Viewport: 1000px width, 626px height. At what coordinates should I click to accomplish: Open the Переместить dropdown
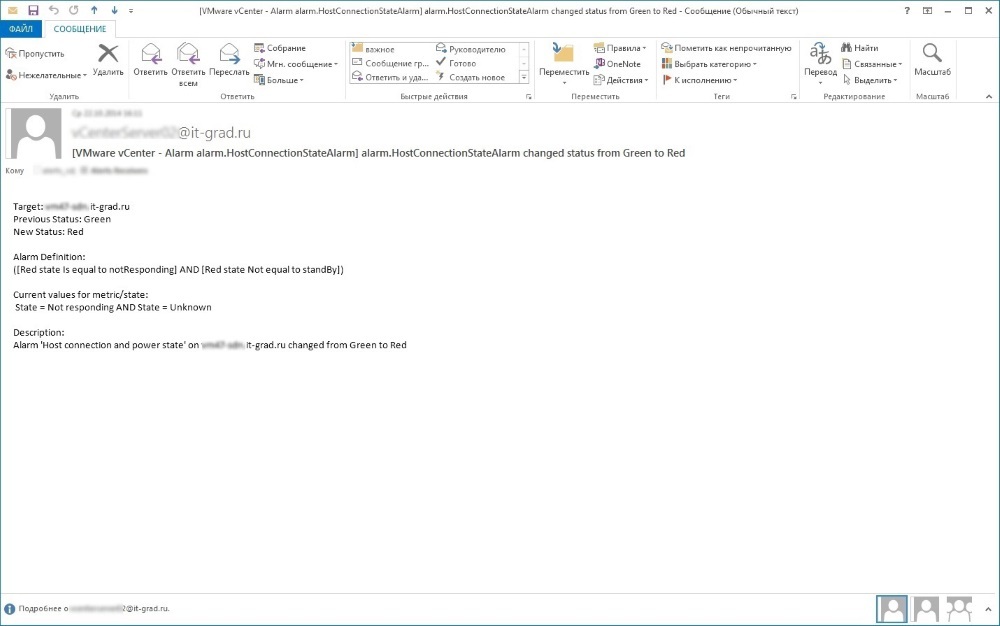click(x=564, y=62)
